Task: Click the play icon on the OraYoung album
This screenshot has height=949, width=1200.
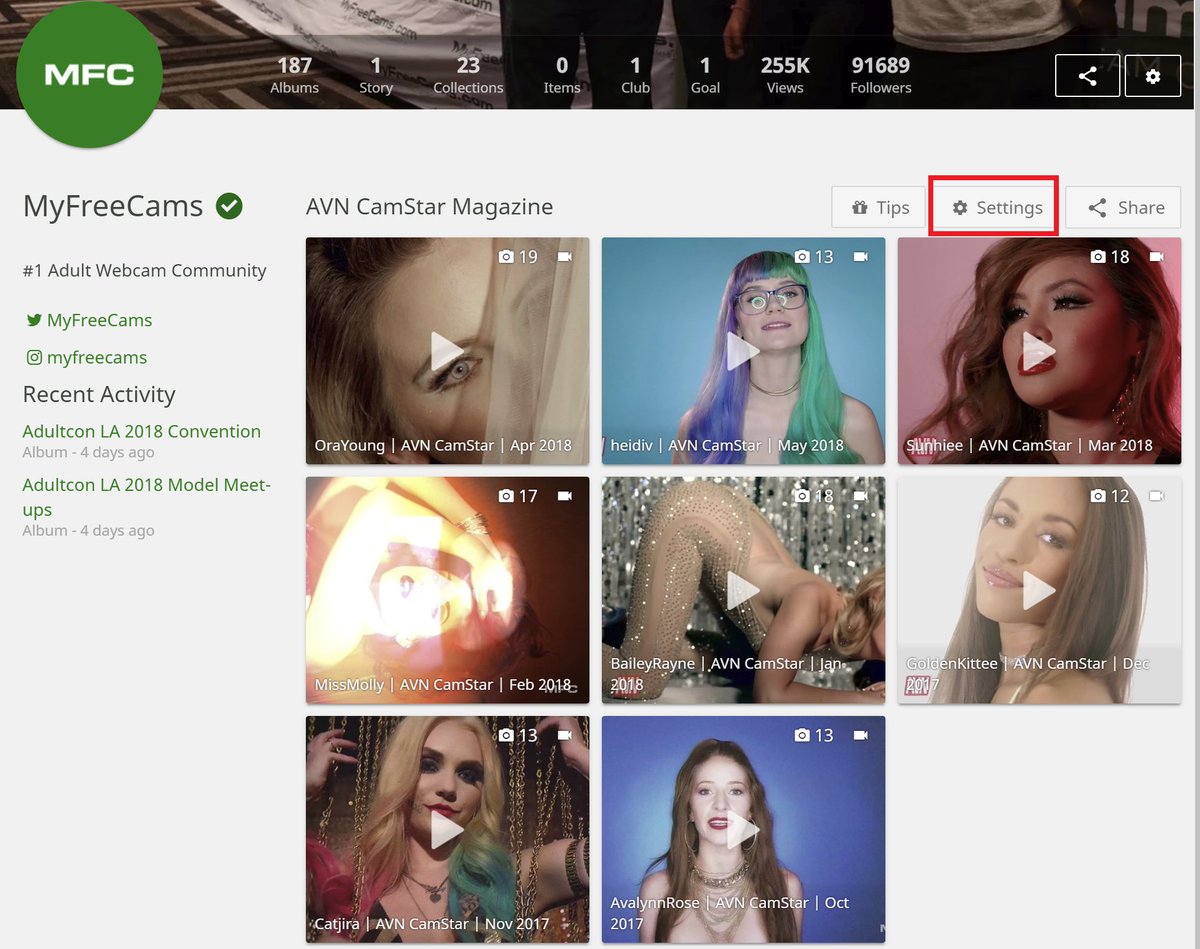Action: coord(446,351)
